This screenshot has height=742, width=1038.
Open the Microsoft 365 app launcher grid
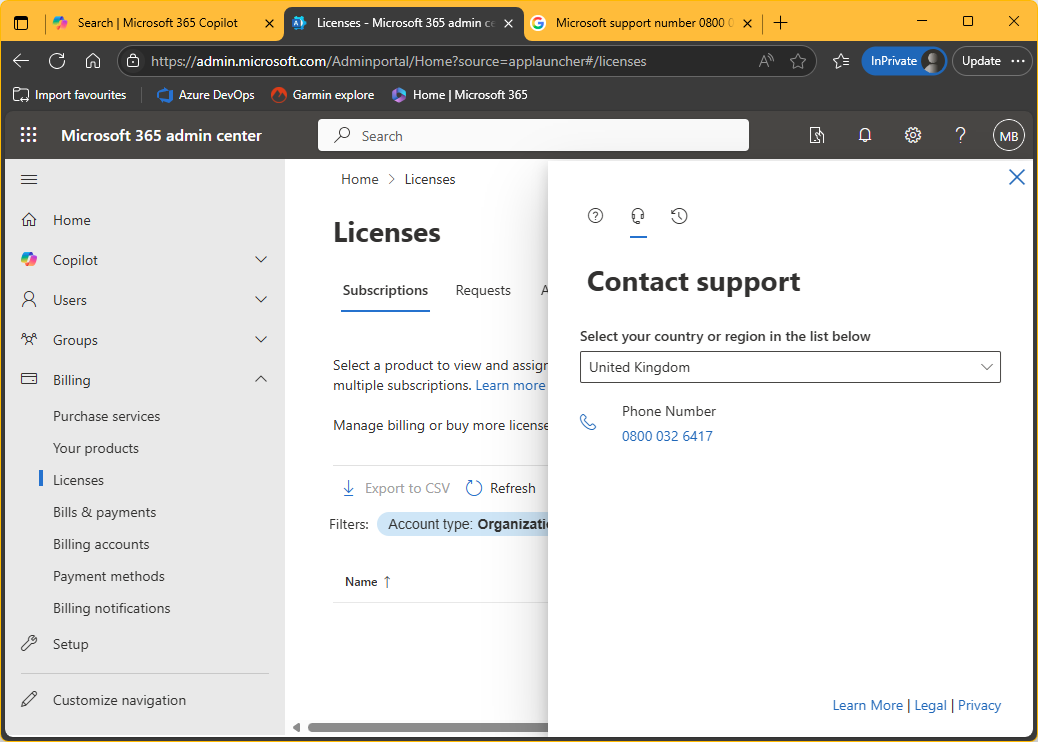(x=28, y=134)
